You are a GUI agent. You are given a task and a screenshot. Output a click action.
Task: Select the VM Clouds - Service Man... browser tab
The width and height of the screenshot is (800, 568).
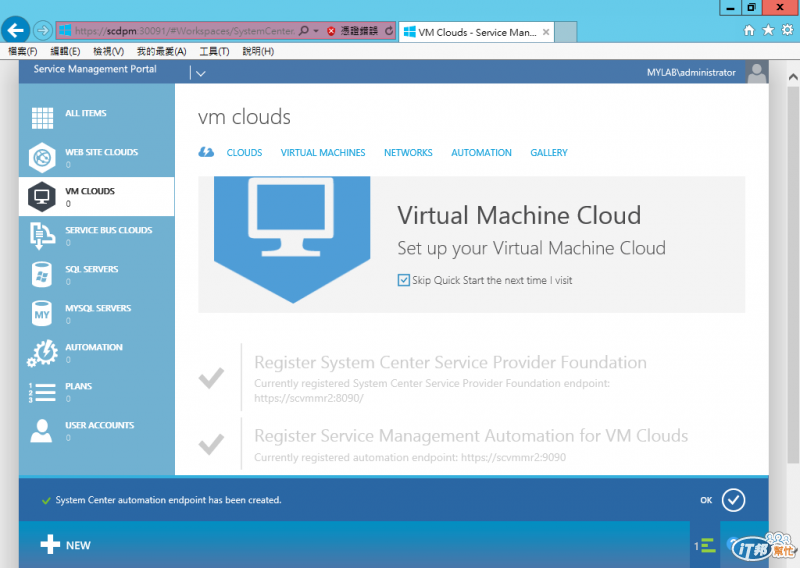point(476,32)
